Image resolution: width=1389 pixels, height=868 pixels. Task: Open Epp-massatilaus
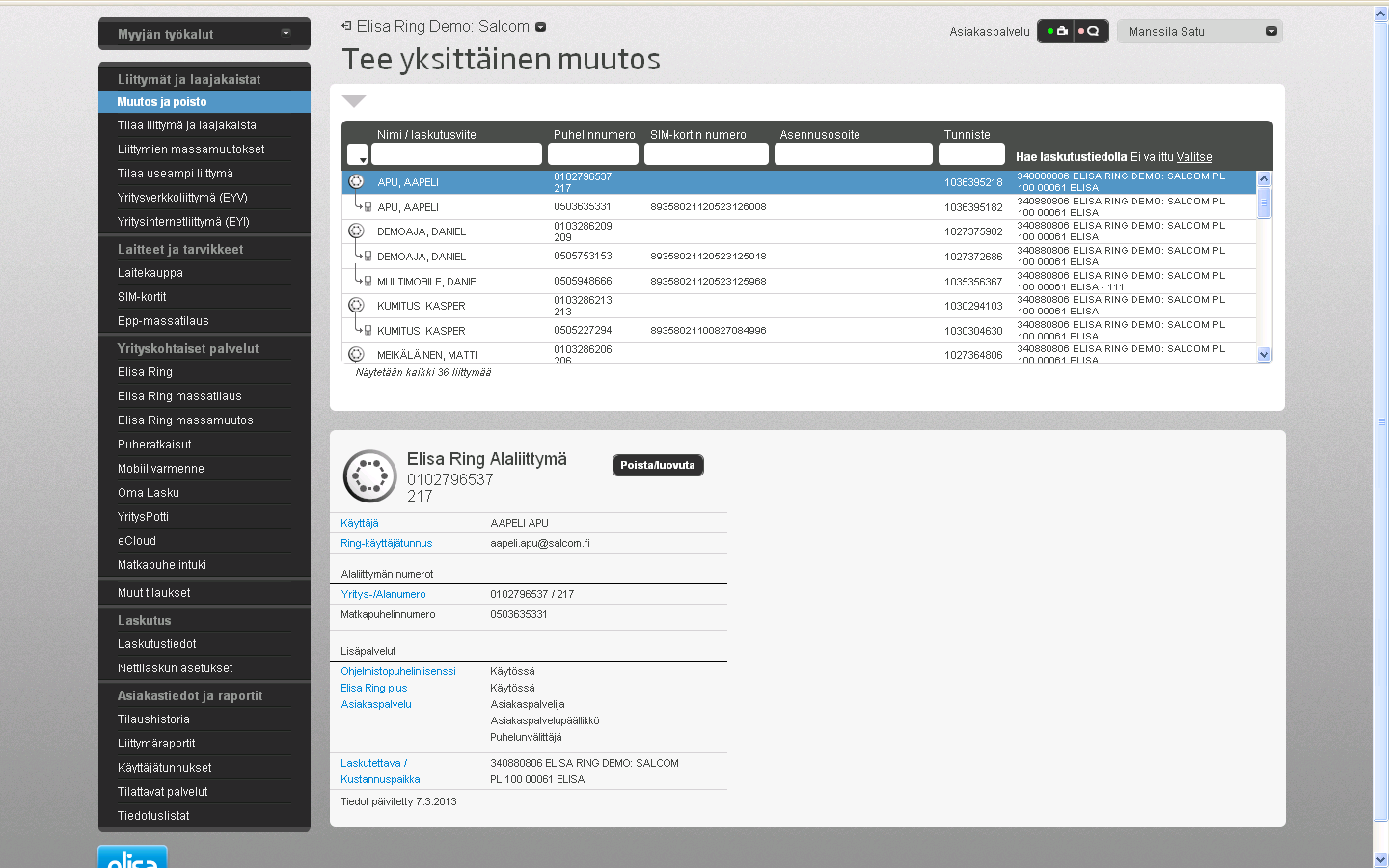pyautogui.click(x=163, y=321)
